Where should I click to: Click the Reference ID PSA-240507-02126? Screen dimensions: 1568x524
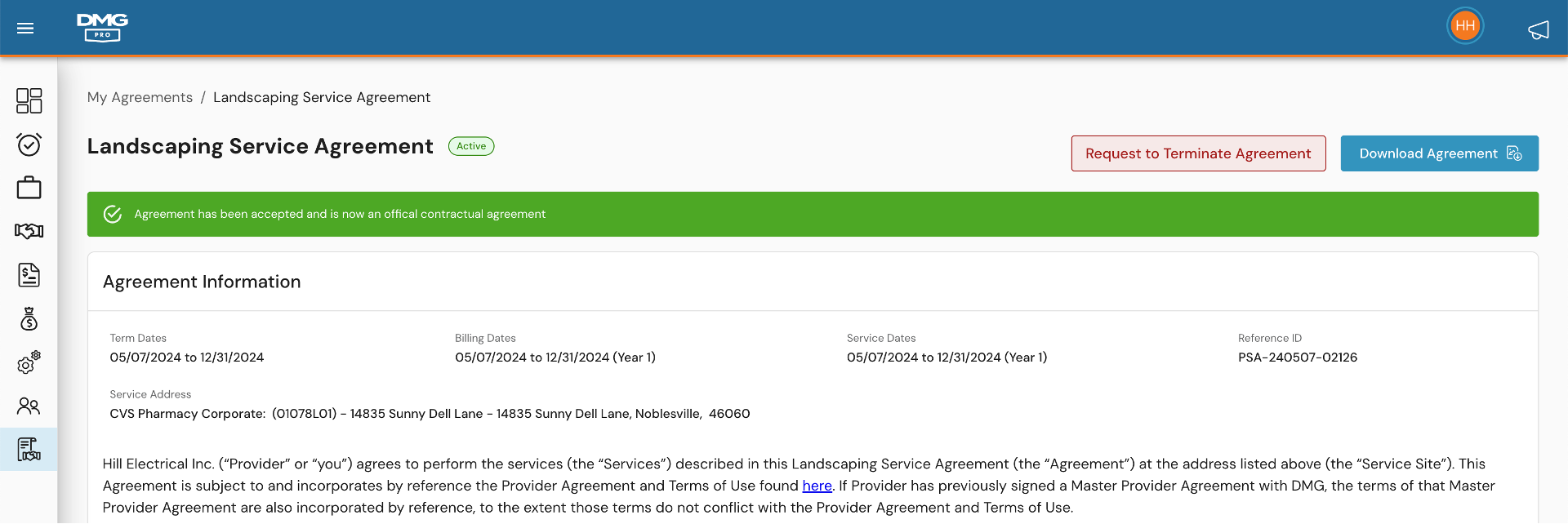tap(1298, 357)
